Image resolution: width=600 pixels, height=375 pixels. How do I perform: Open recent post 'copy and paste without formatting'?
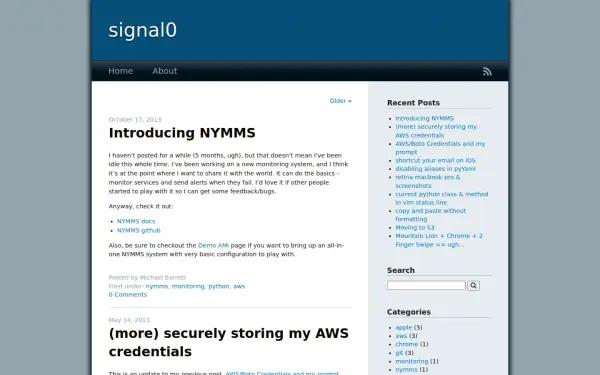[430, 215]
